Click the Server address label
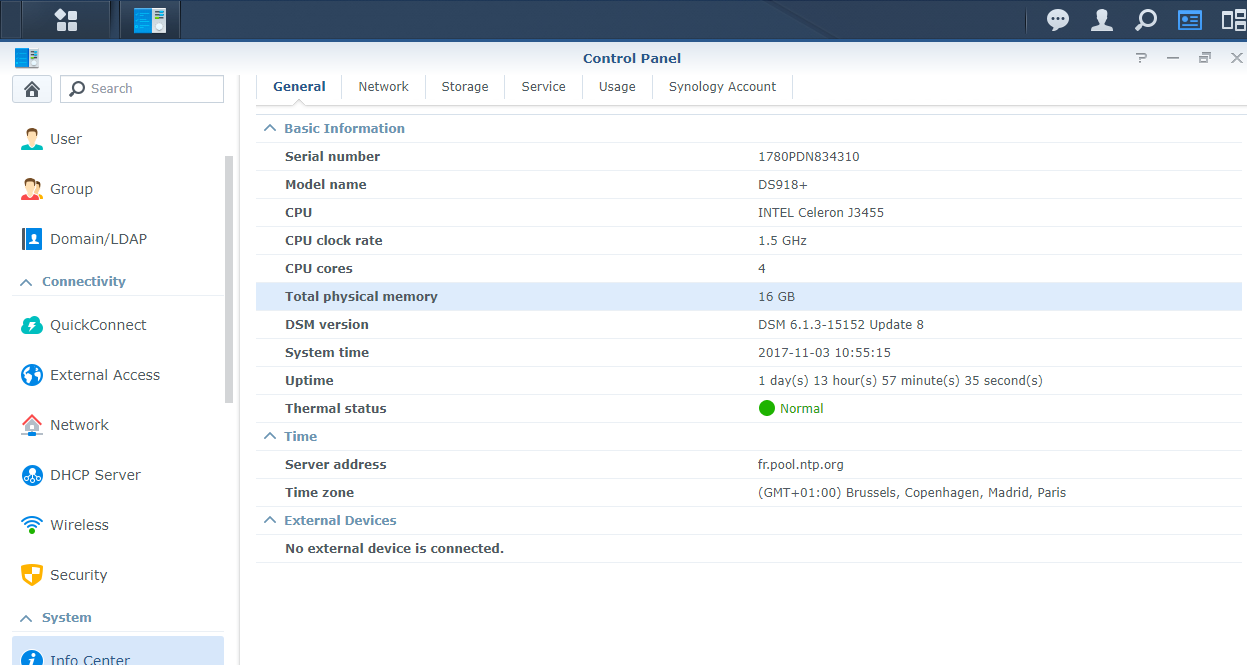 tap(335, 465)
